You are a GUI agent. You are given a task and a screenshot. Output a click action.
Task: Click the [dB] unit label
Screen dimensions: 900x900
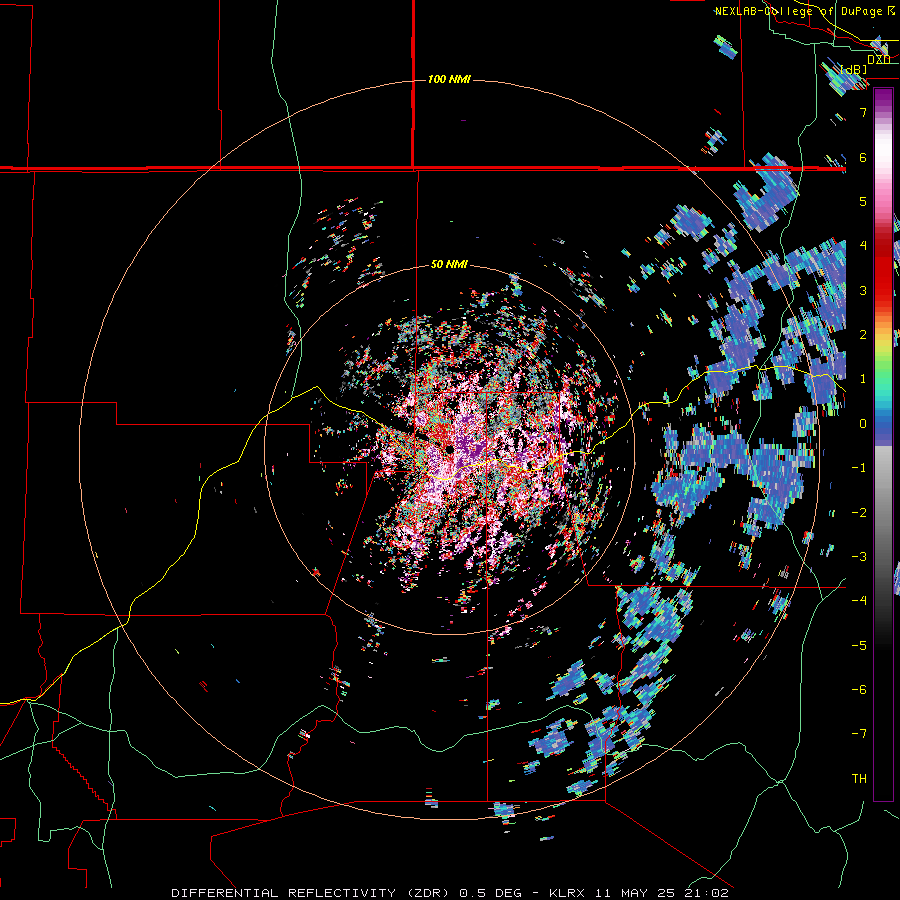click(854, 69)
